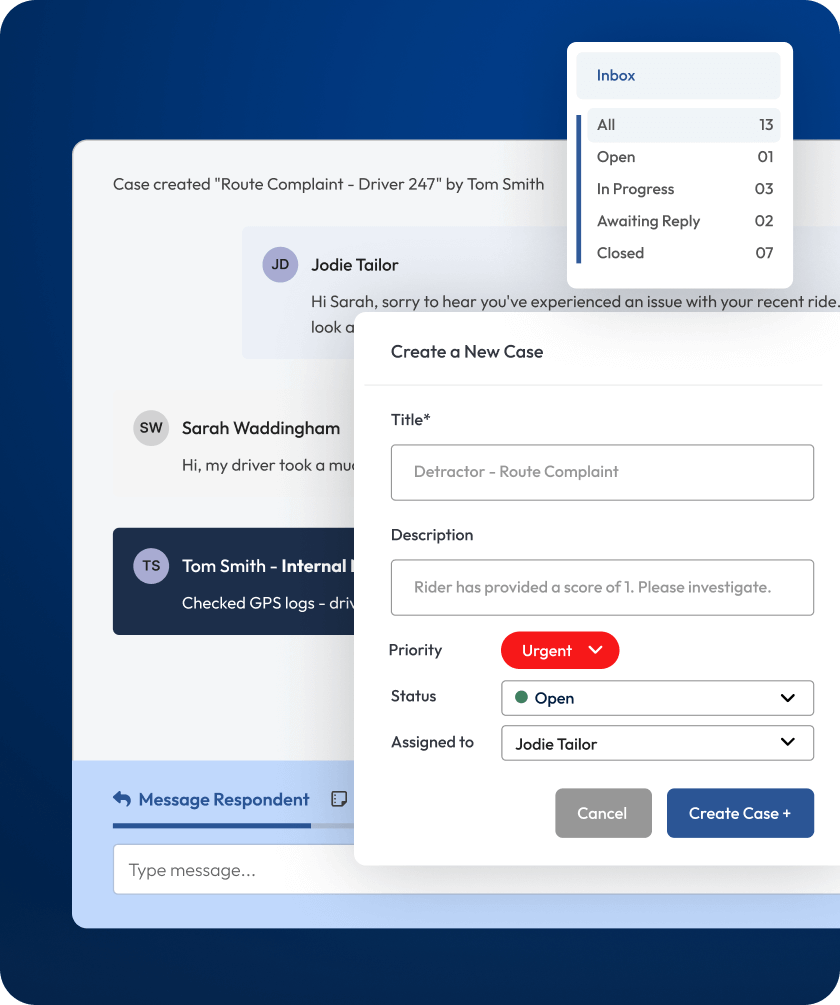The width and height of the screenshot is (840, 1005).
Task: Open the Status dropdown showing Open
Action: pyautogui.click(x=657, y=698)
